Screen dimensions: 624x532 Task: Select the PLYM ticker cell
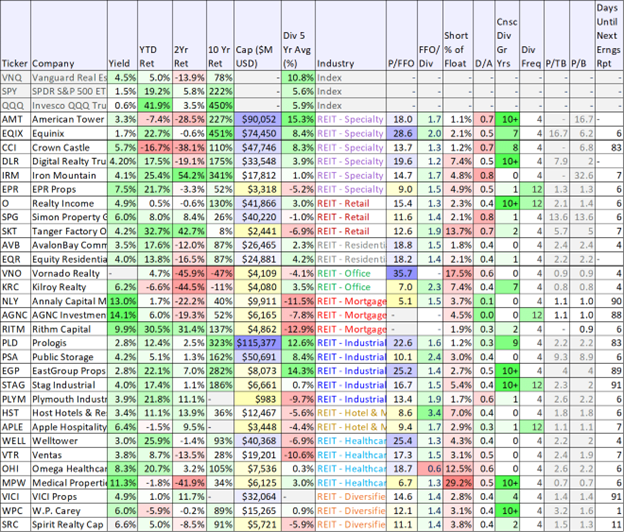(15, 399)
